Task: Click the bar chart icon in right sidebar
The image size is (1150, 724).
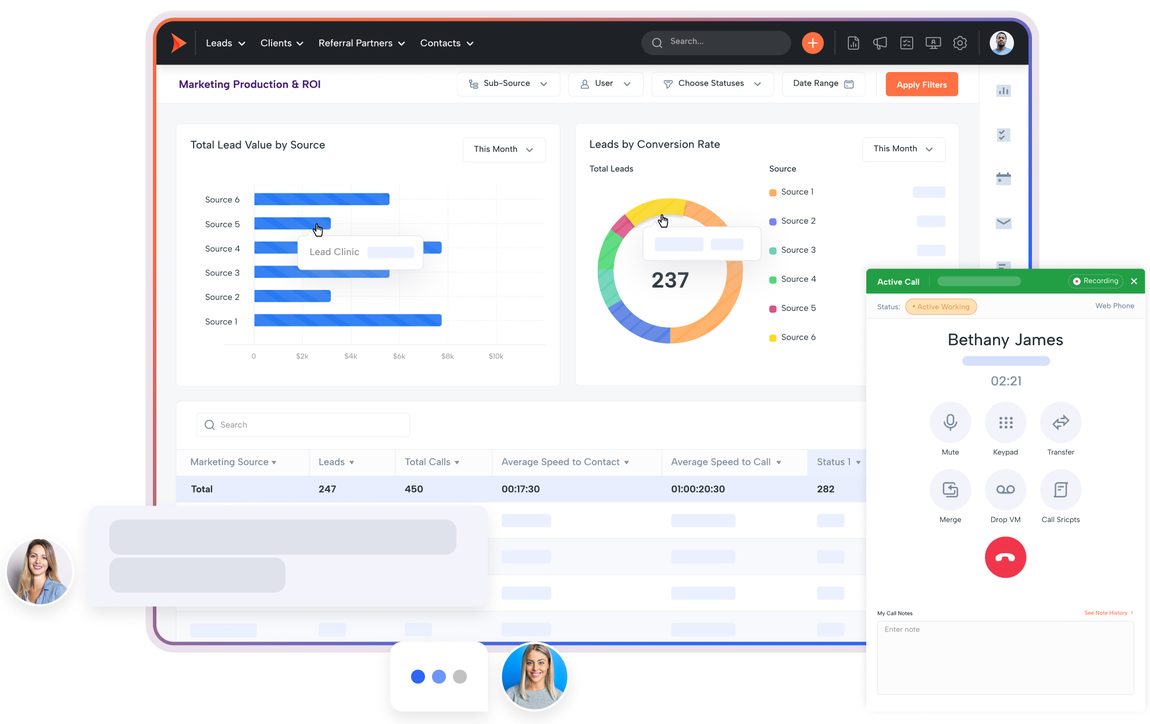Action: 1003,91
